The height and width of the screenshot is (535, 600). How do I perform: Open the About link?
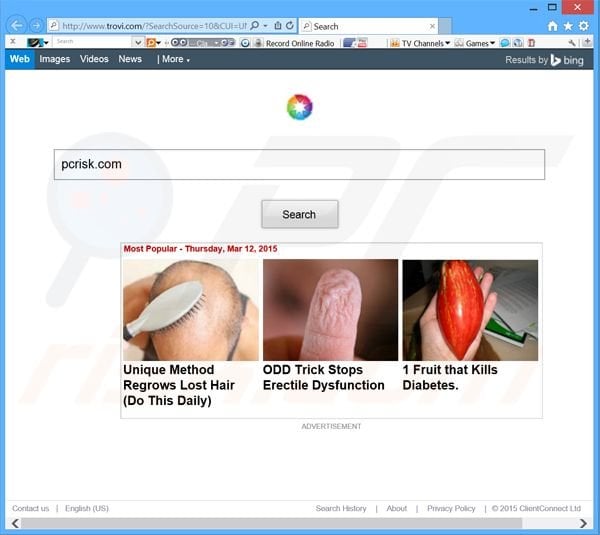point(396,508)
